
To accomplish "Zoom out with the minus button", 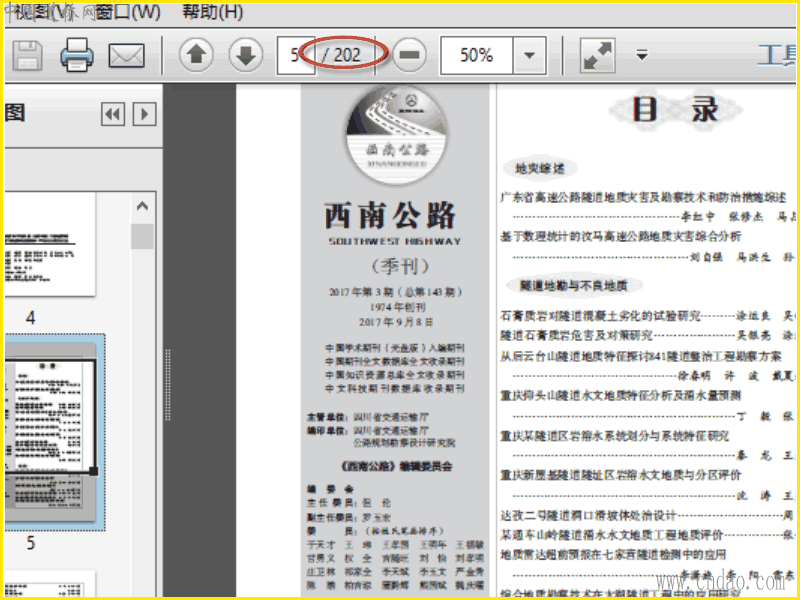I will point(410,55).
